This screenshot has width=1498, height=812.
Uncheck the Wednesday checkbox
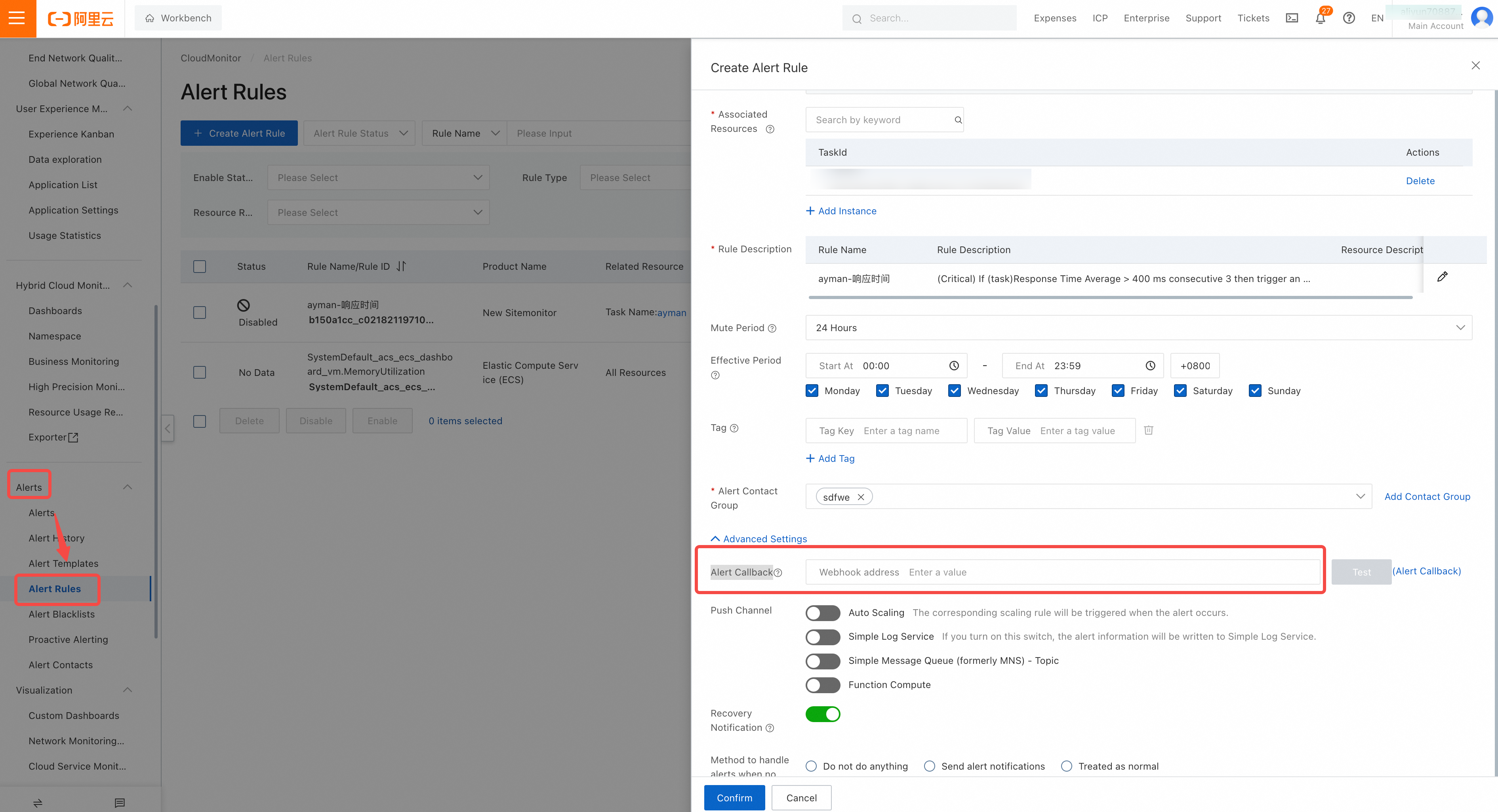(x=954, y=391)
